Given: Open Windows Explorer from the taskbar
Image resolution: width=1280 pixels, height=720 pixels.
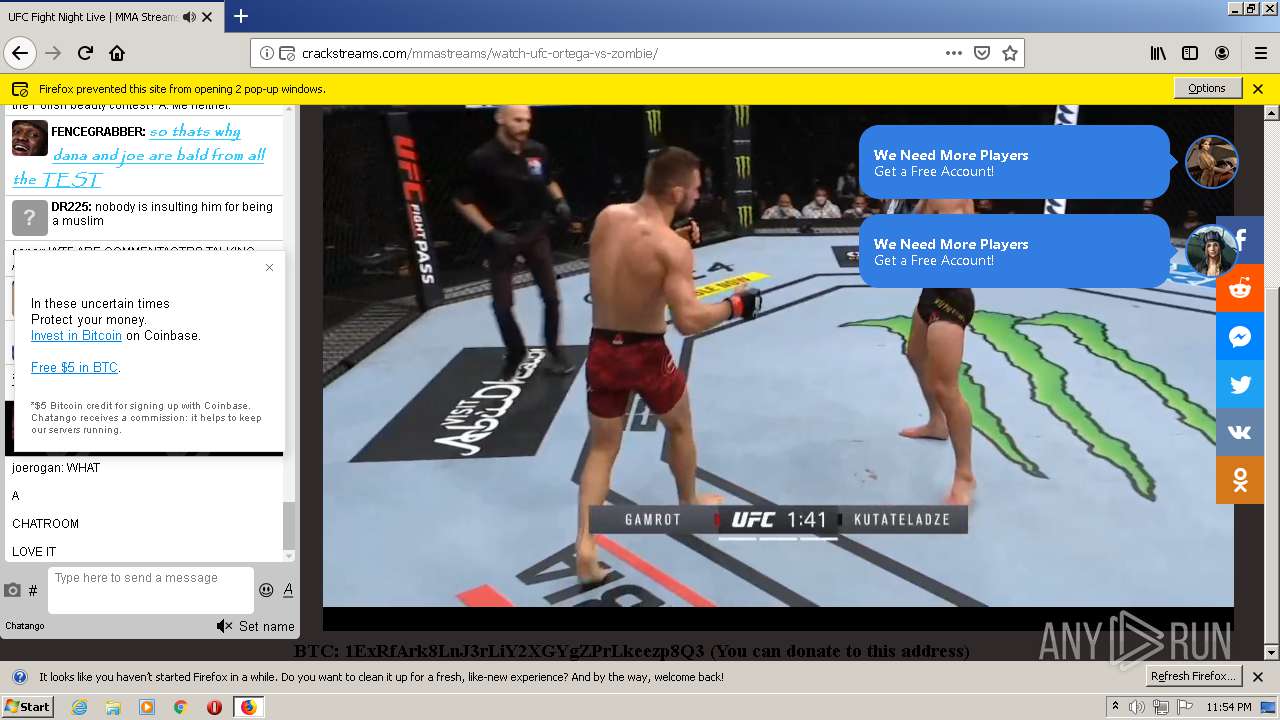Looking at the screenshot, I should pos(113,707).
